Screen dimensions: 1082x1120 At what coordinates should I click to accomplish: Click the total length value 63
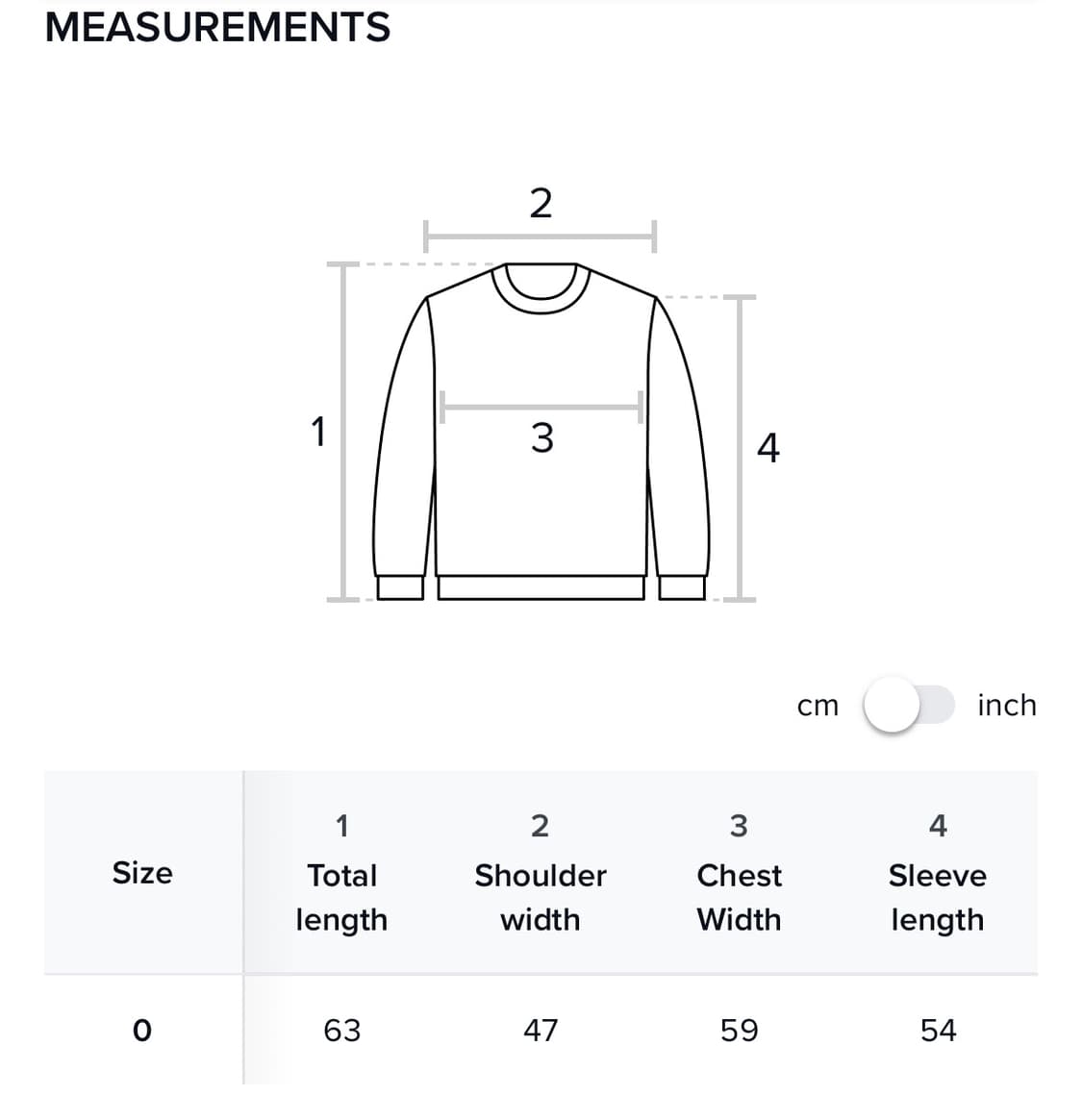click(x=341, y=1031)
